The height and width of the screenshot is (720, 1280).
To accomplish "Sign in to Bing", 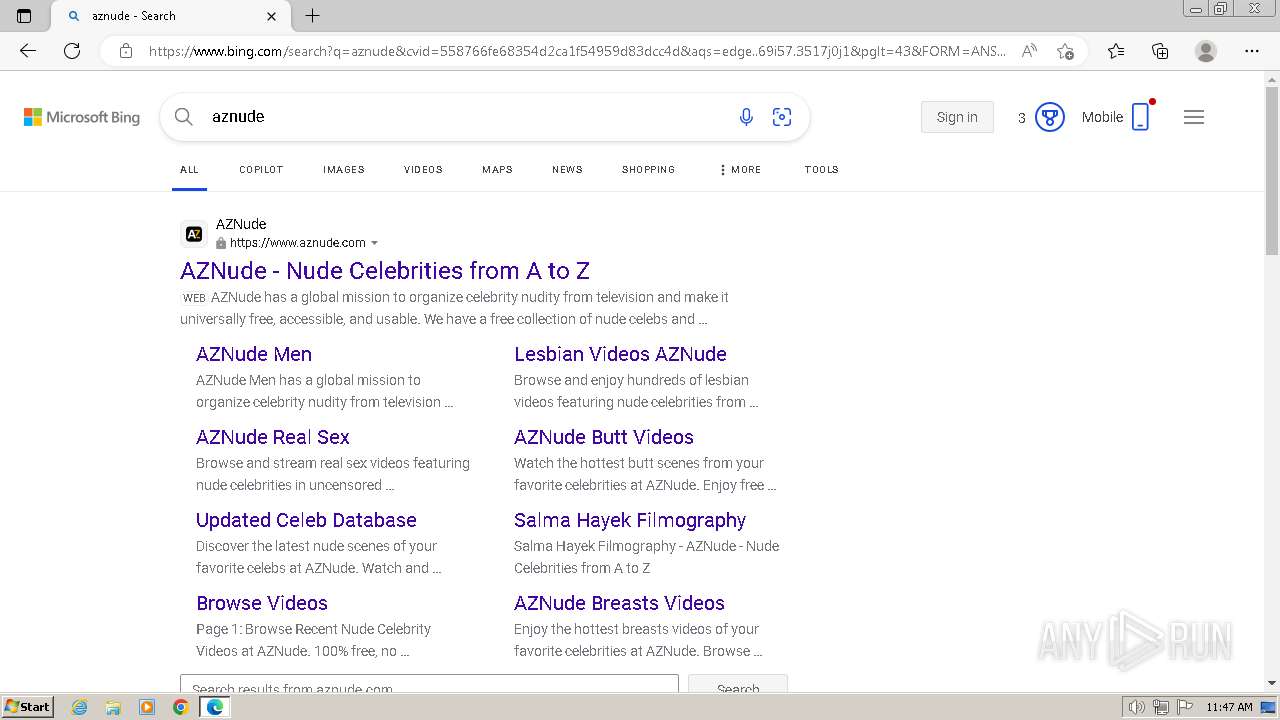I will (957, 117).
